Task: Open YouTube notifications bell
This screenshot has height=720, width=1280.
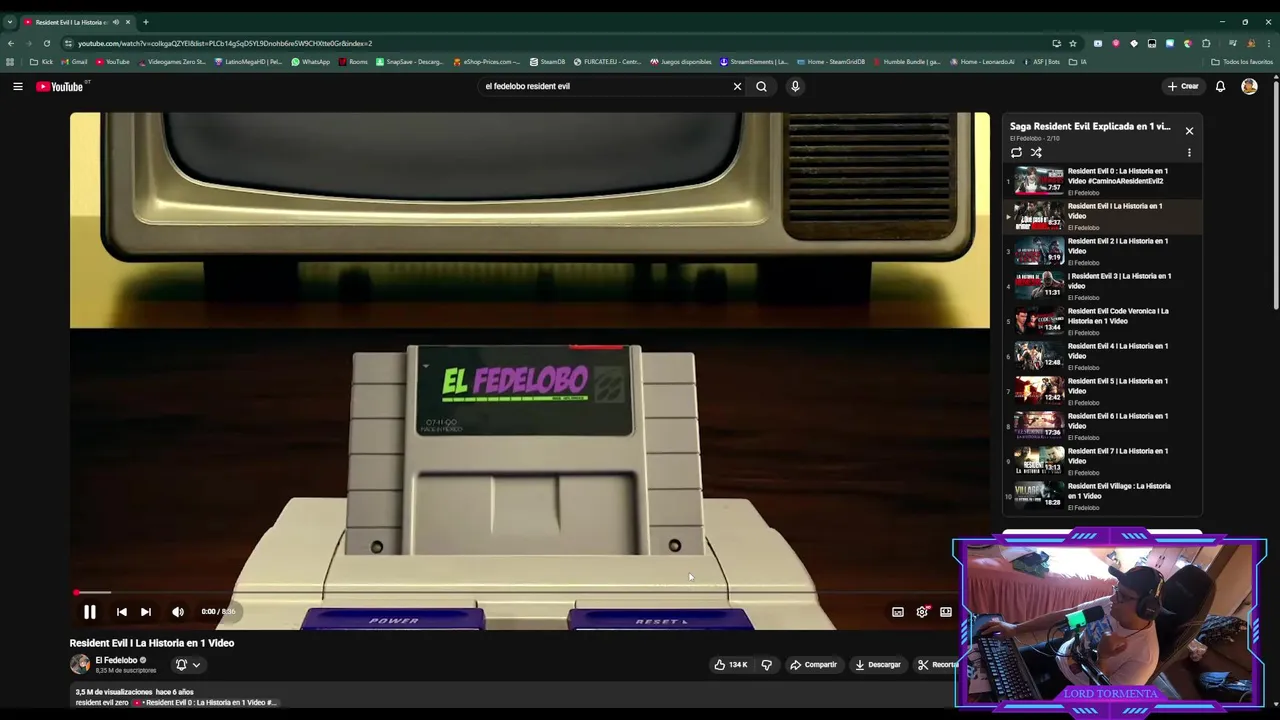Action: point(1220,86)
